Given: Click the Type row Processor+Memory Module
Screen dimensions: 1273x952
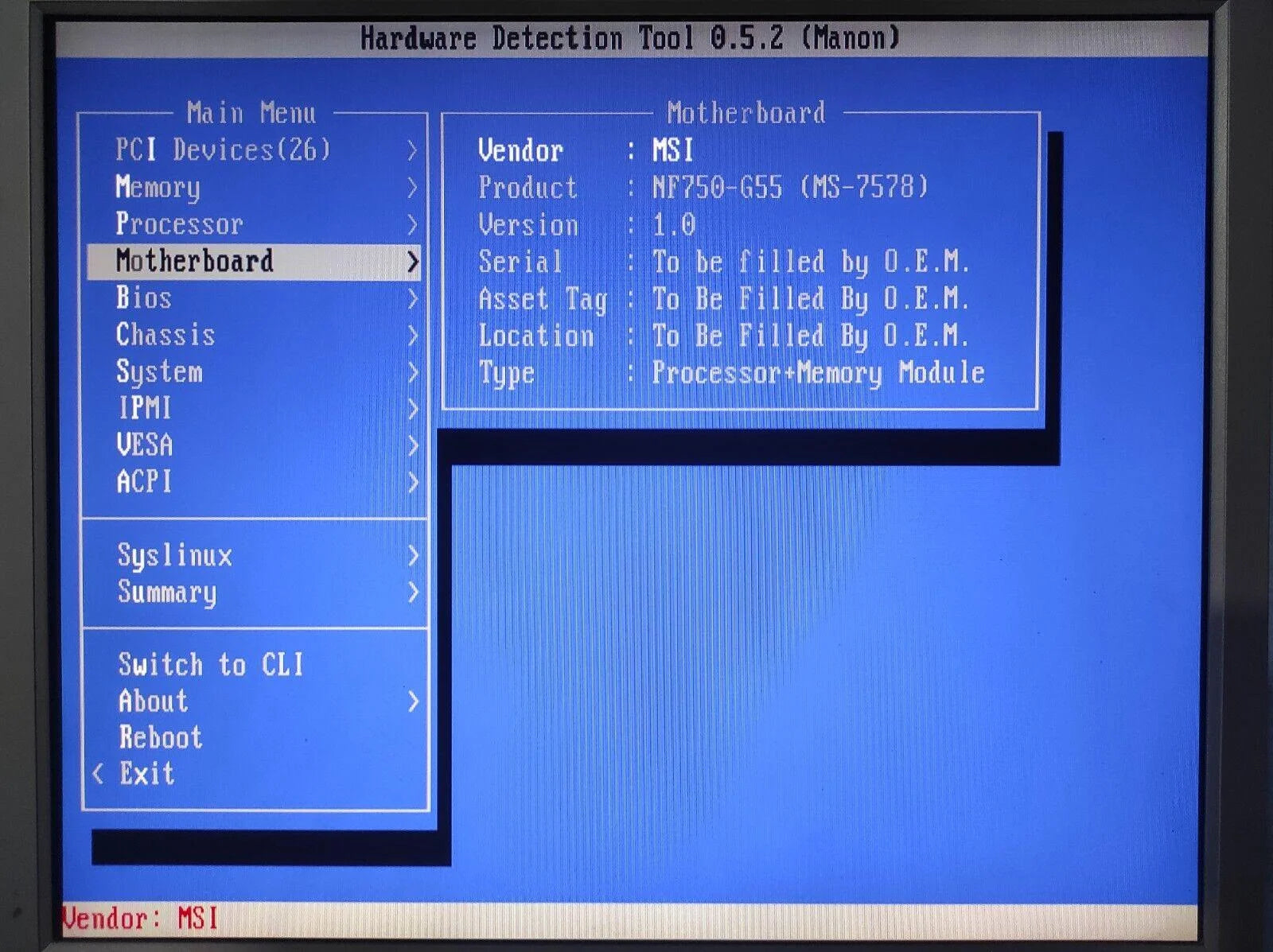Looking at the screenshot, I should click(x=730, y=372).
